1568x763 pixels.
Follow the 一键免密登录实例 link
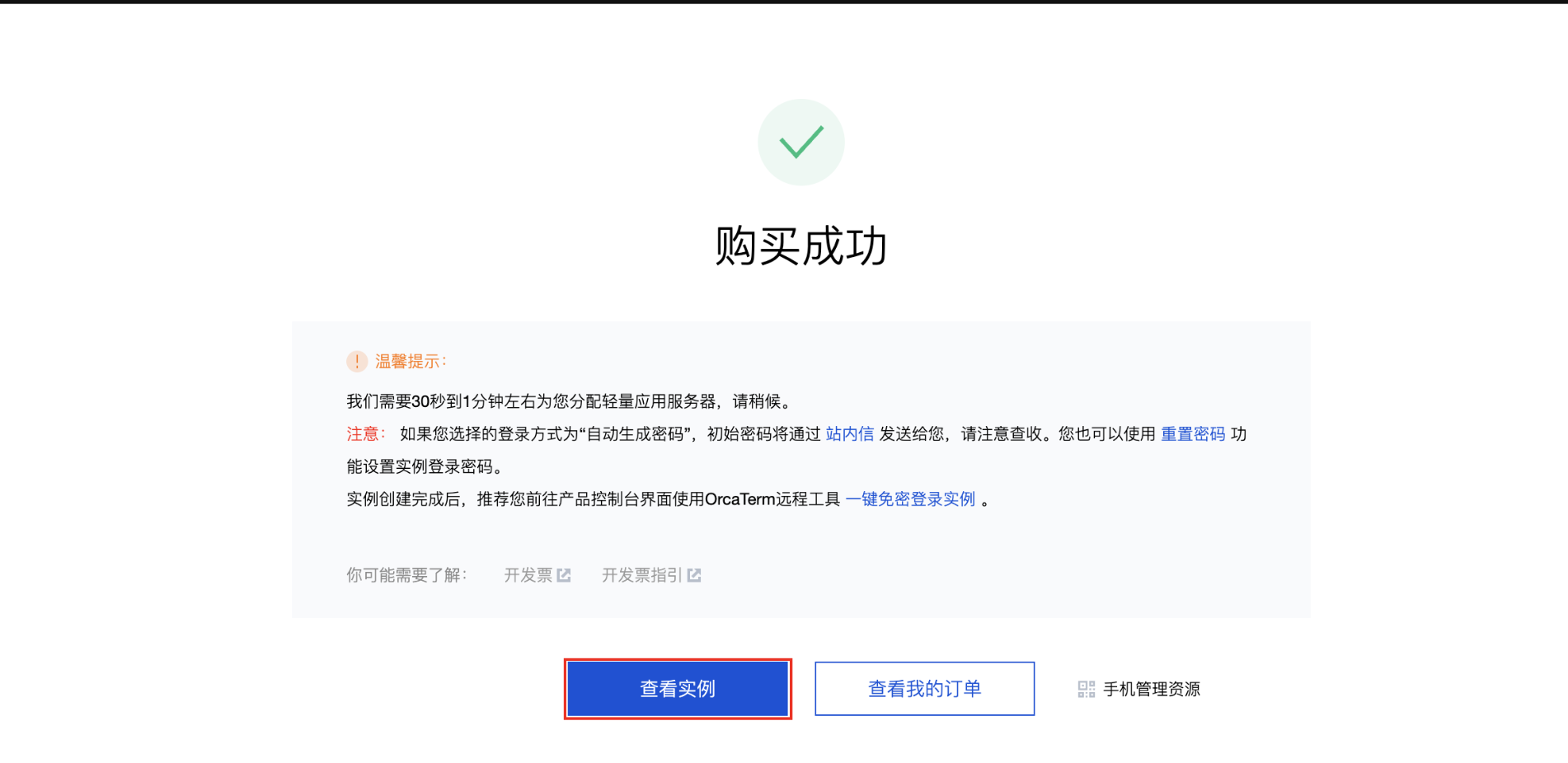coord(910,499)
